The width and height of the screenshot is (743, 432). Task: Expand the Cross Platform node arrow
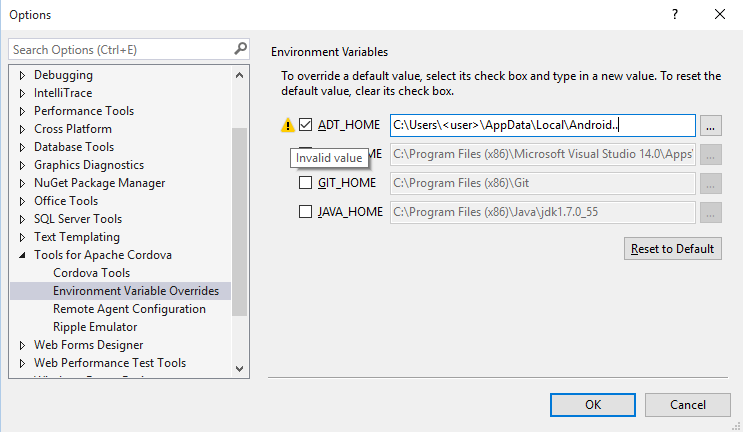tap(22, 129)
